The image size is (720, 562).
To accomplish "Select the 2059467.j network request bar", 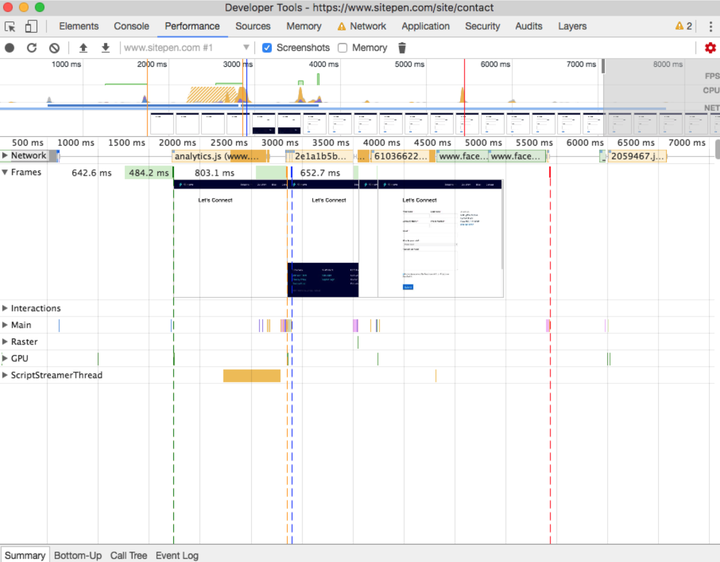I will [637, 156].
